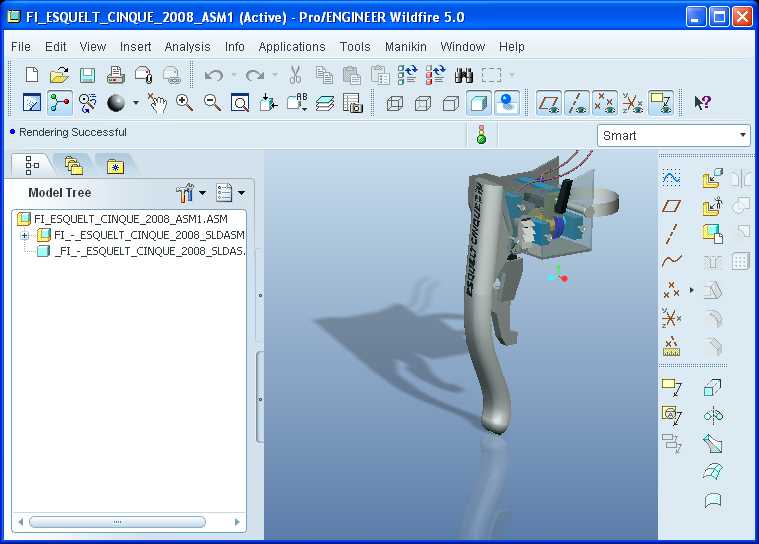Toggle Wireframe display mode
Screen dimensions: 759x544
pyautogui.click(x=395, y=103)
